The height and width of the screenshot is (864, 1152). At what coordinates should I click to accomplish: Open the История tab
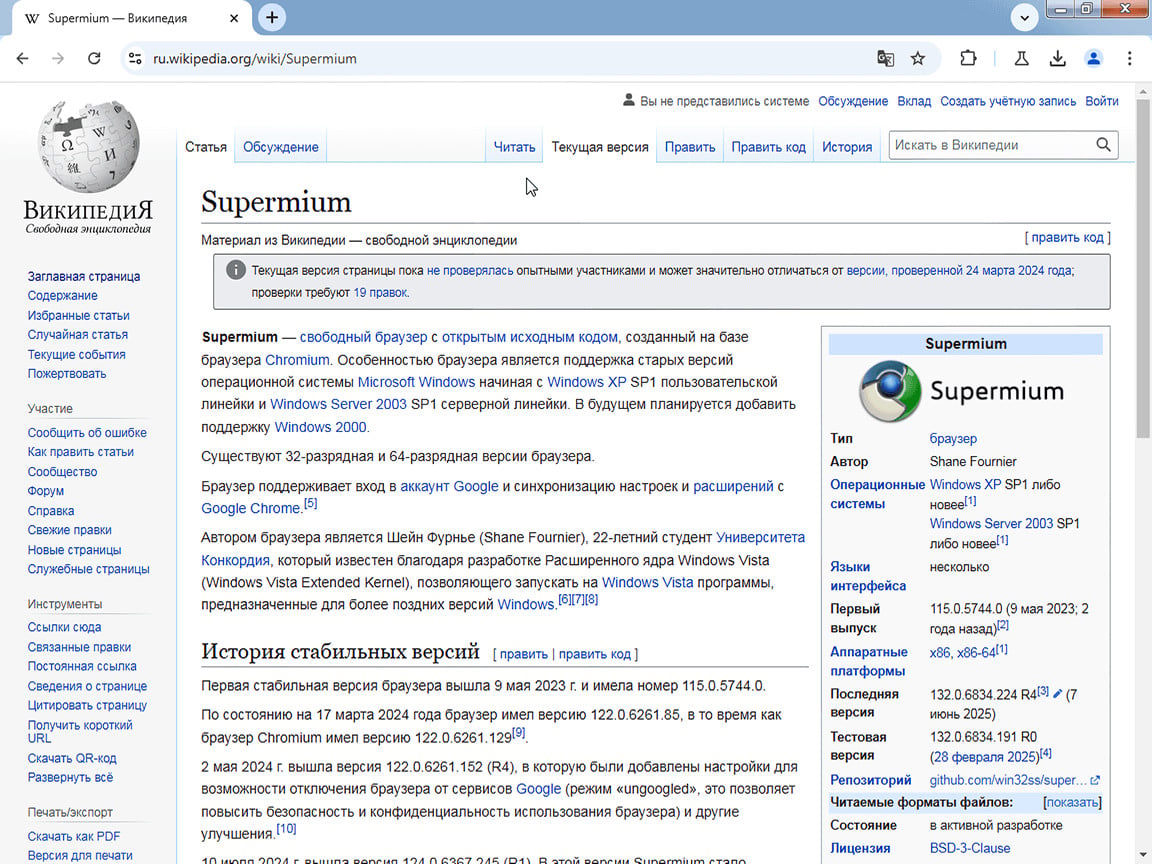(847, 147)
